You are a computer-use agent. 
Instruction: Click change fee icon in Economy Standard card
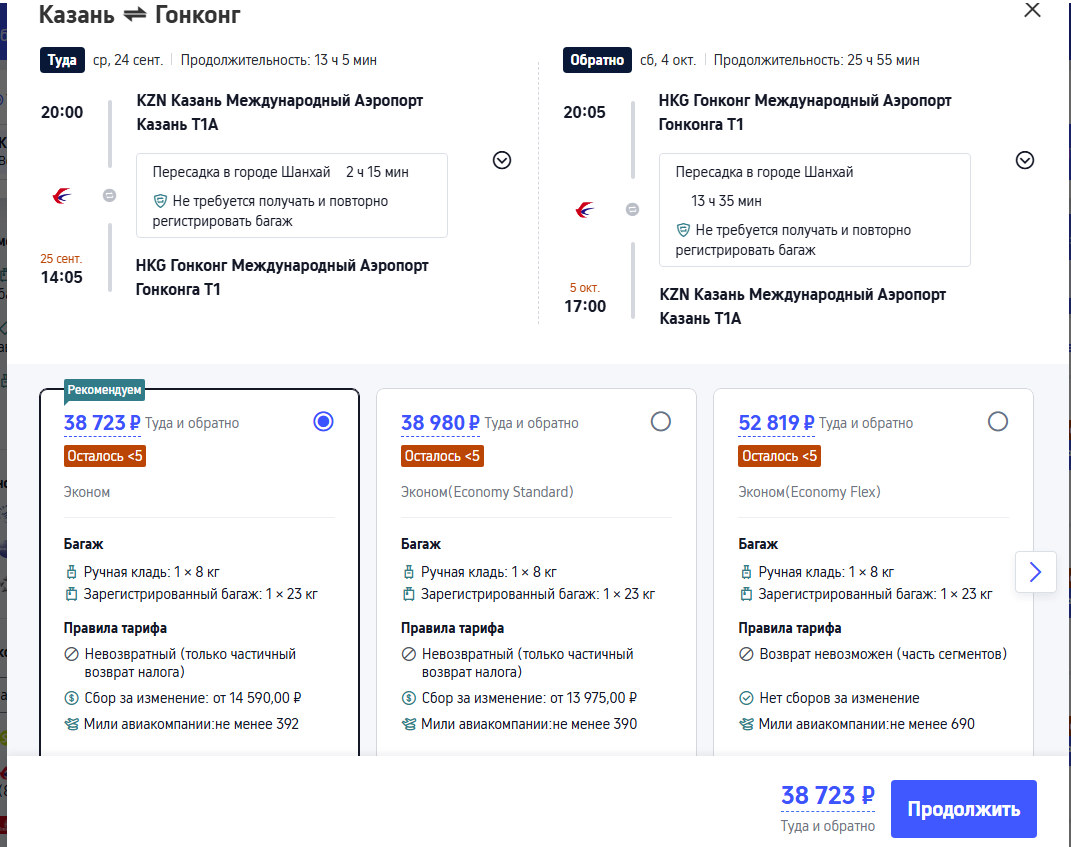point(408,699)
